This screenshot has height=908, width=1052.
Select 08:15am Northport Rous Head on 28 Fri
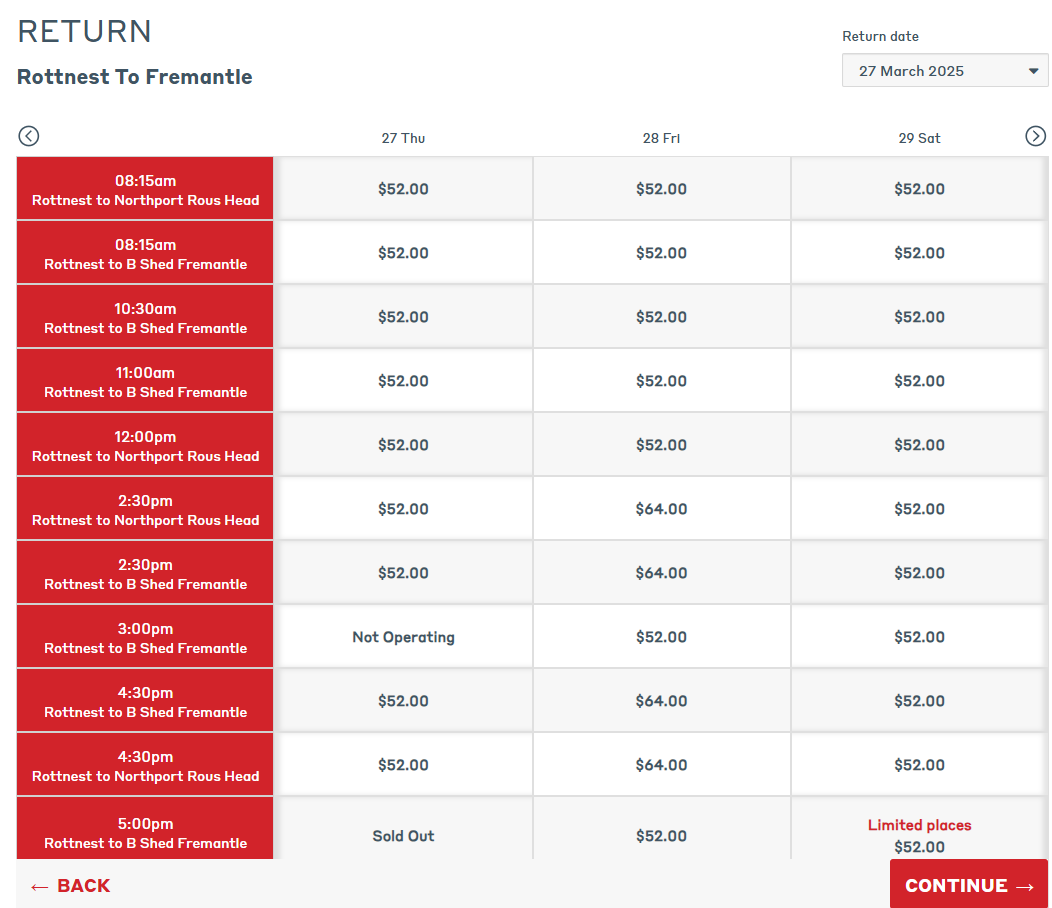coord(662,189)
